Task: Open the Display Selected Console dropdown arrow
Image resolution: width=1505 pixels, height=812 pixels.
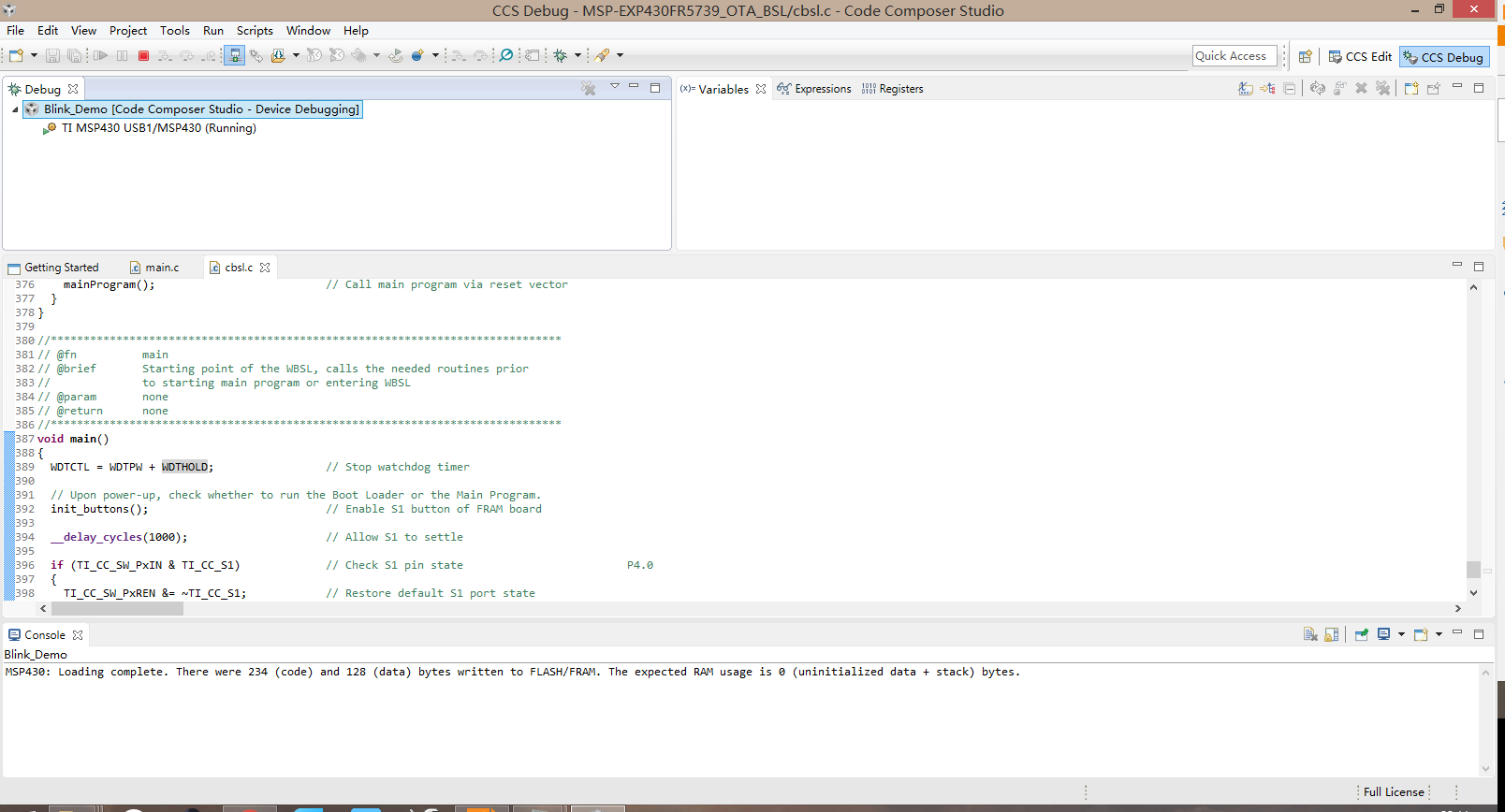Action: coord(1401,634)
